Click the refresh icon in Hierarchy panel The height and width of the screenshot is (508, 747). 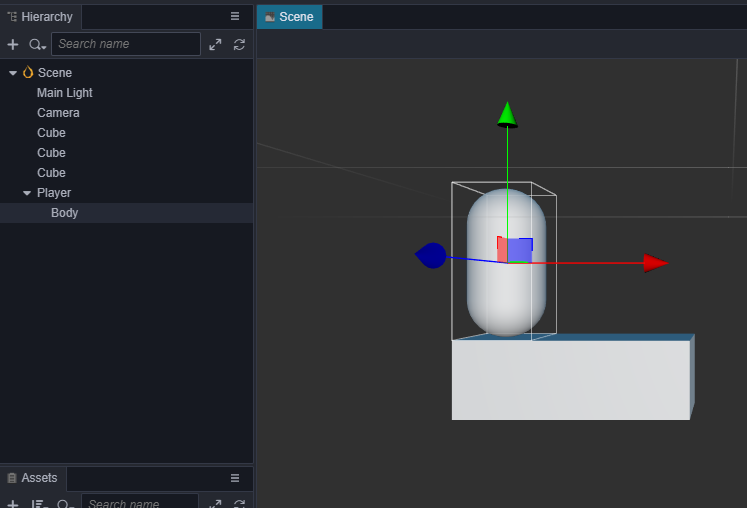239,44
